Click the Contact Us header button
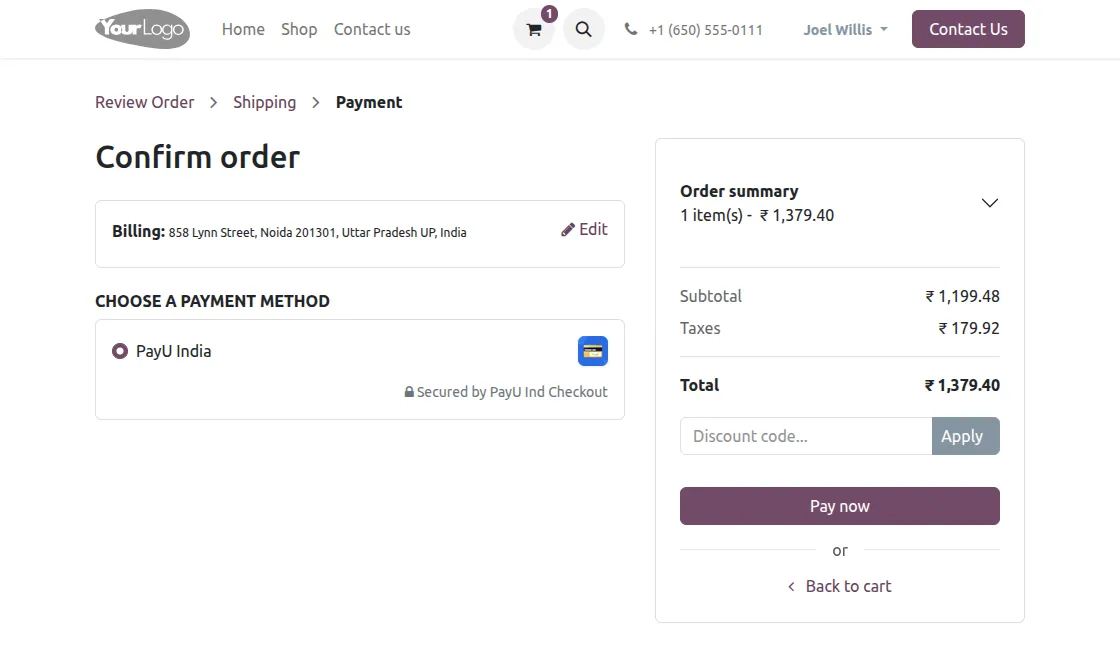Viewport: 1120px width, 655px height. 967,29
